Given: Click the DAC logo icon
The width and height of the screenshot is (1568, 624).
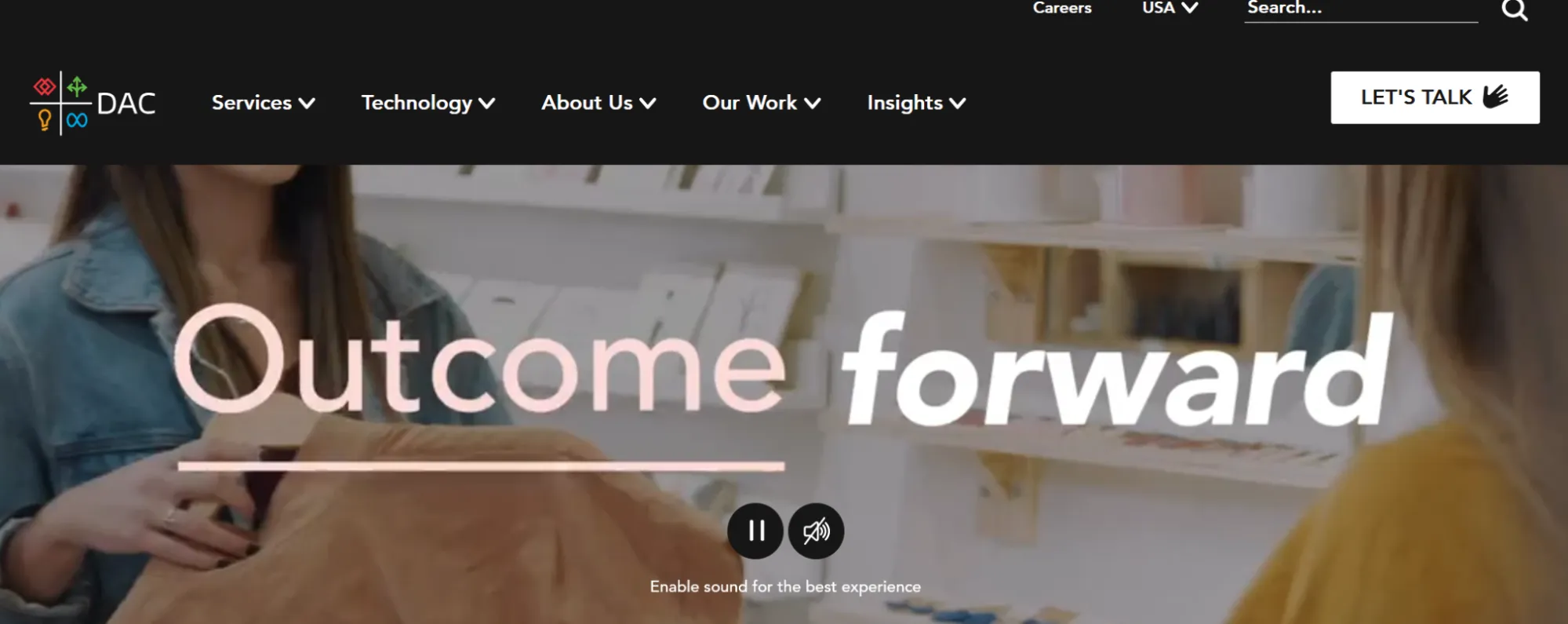Looking at the screenshot, I should (x=60, y=103).
